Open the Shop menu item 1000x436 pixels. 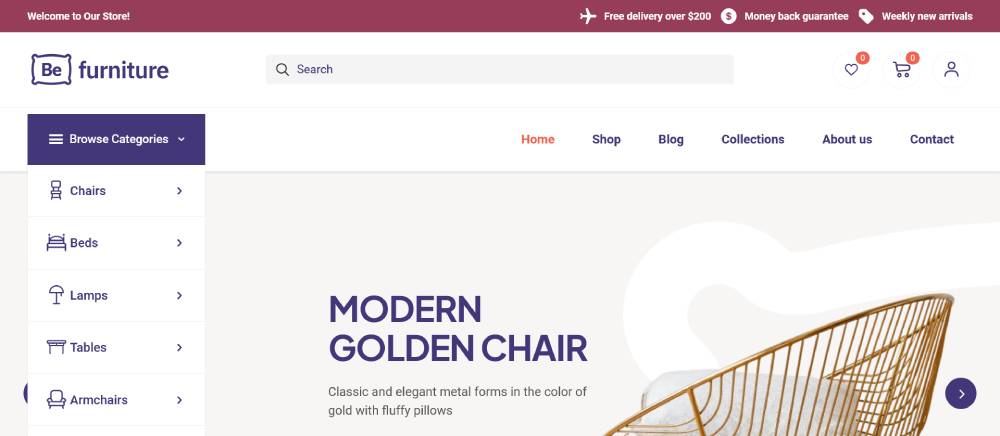606,140
